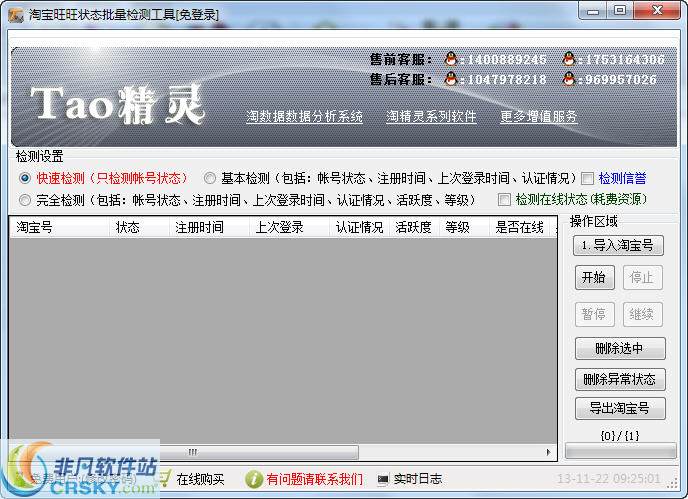Click the red 有问题请联系我们 link
688x499 pixels.
pos(315,479)
